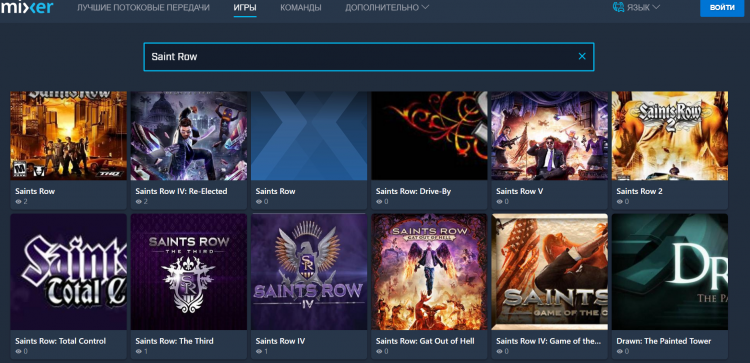Clear the search field with X icon

click(x=582, y=56)
